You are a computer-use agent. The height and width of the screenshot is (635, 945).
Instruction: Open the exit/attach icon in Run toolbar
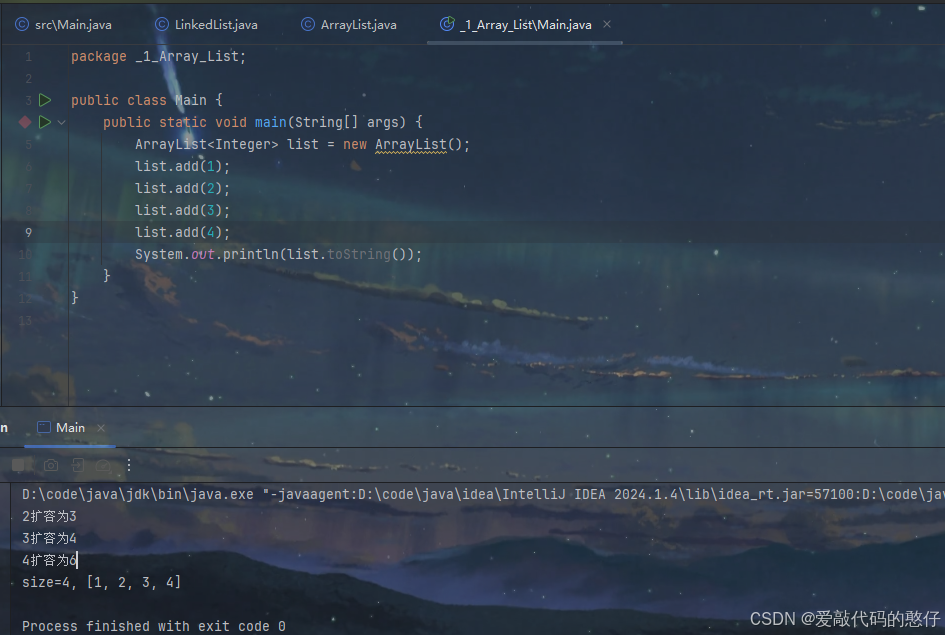click(x=77, y=465)
